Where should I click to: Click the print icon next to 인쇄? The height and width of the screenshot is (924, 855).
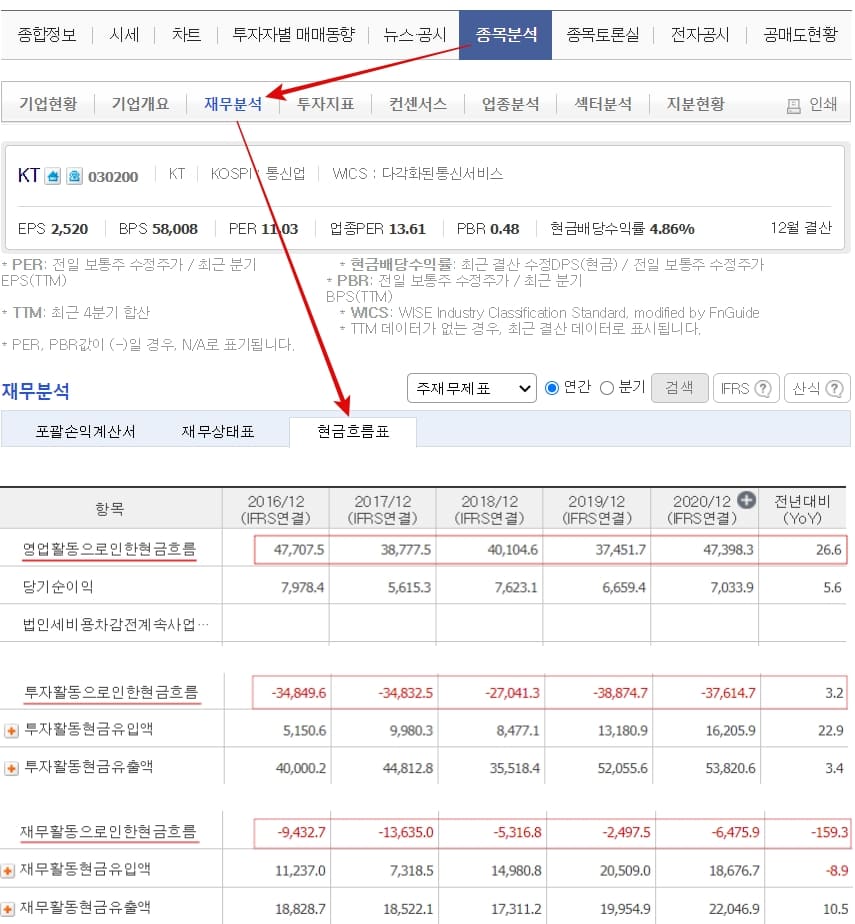point(794,106)
